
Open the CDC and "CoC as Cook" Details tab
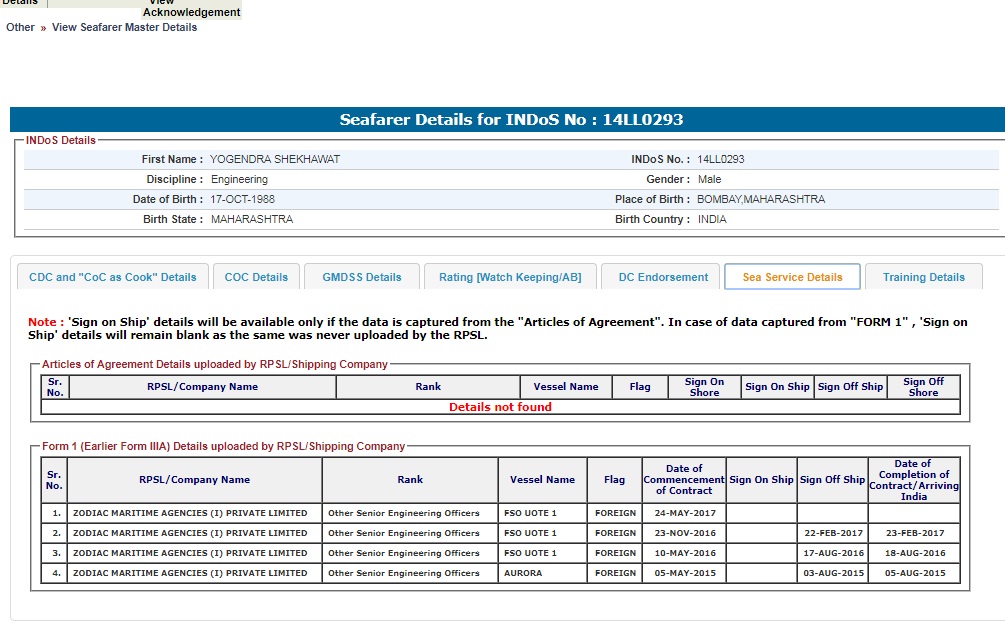(113, 277)
